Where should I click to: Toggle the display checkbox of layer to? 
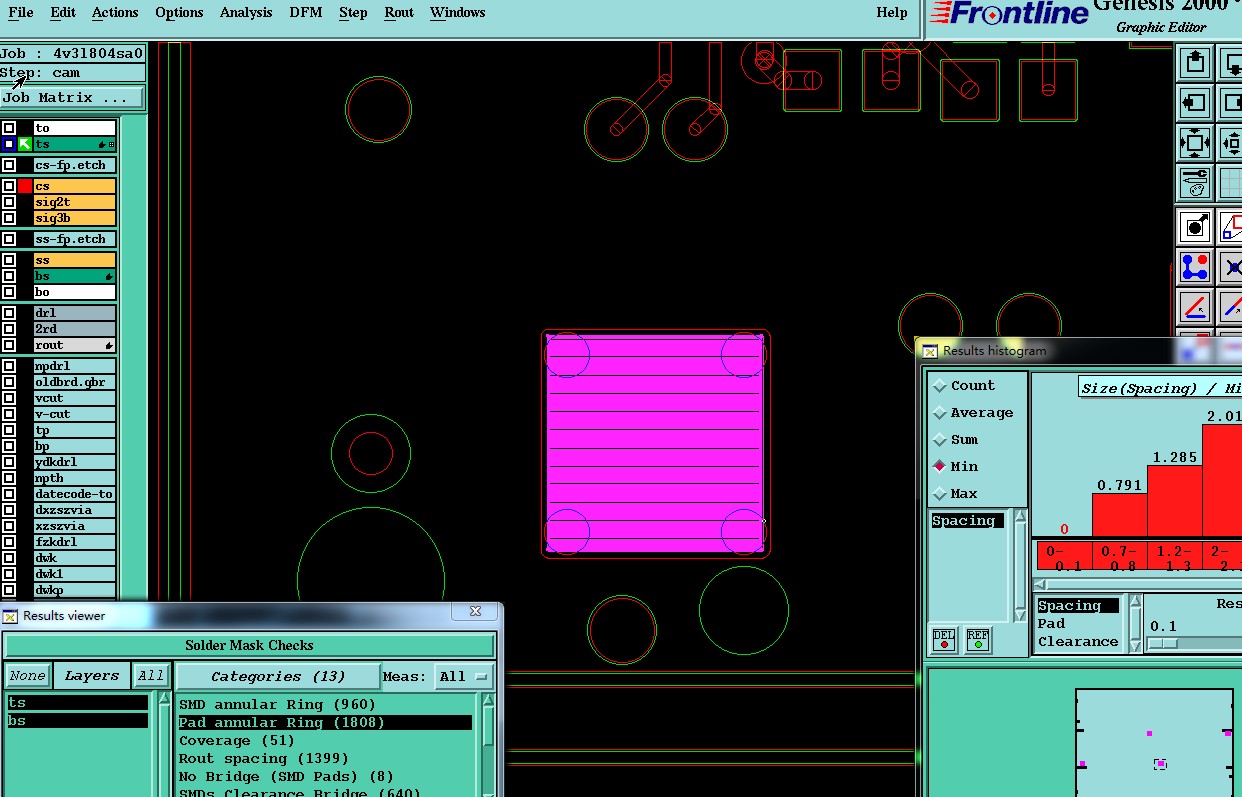click(x=9, y=128)
